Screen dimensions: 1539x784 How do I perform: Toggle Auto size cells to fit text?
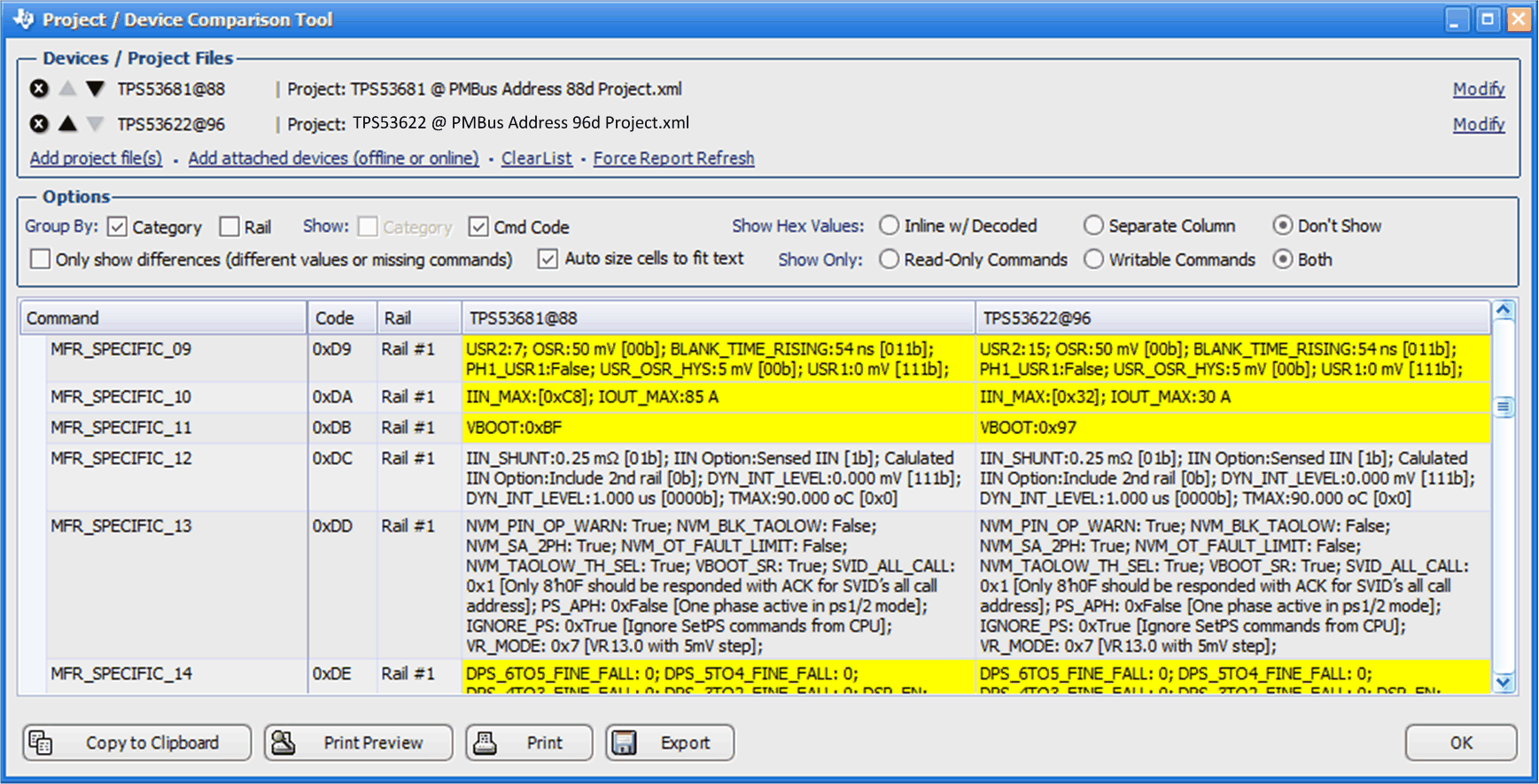[x=548, y=259]
